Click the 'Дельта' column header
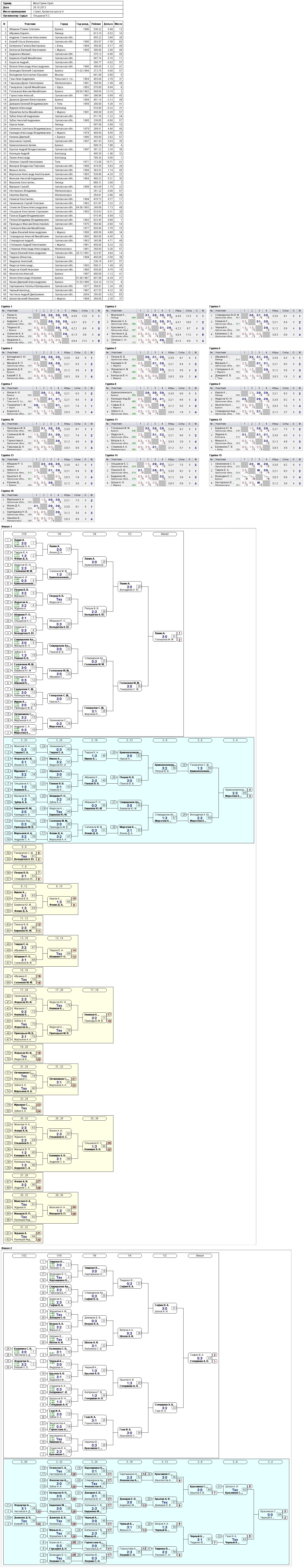This screenshot has height=1568, width=305. tap(108, 24)
